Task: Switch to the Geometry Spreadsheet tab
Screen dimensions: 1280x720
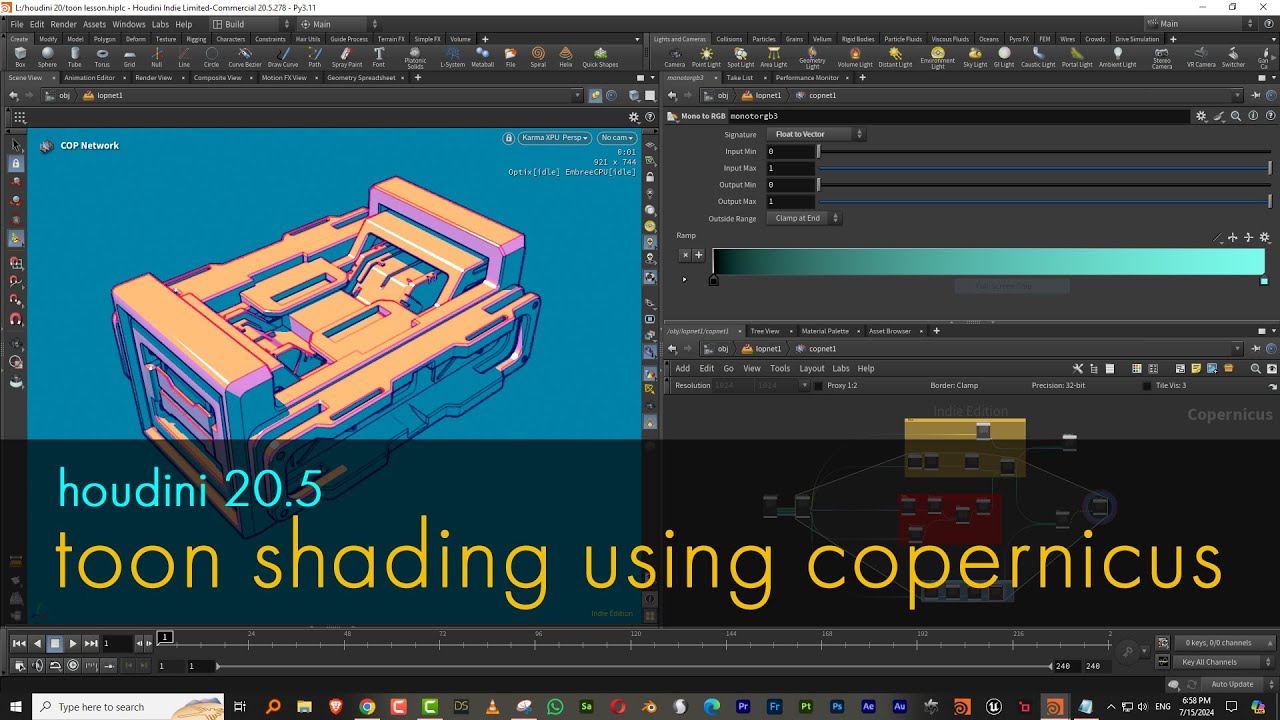Action: (361, 77)
